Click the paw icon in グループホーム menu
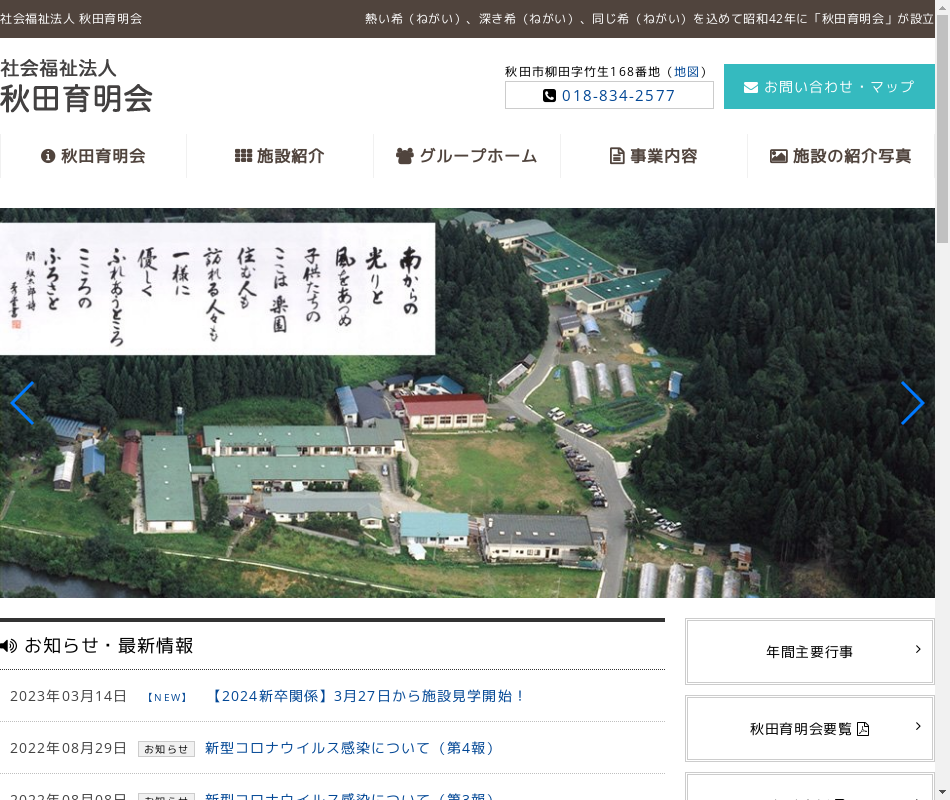The height and width of the screenshot is (800, 950). point(405,156)
